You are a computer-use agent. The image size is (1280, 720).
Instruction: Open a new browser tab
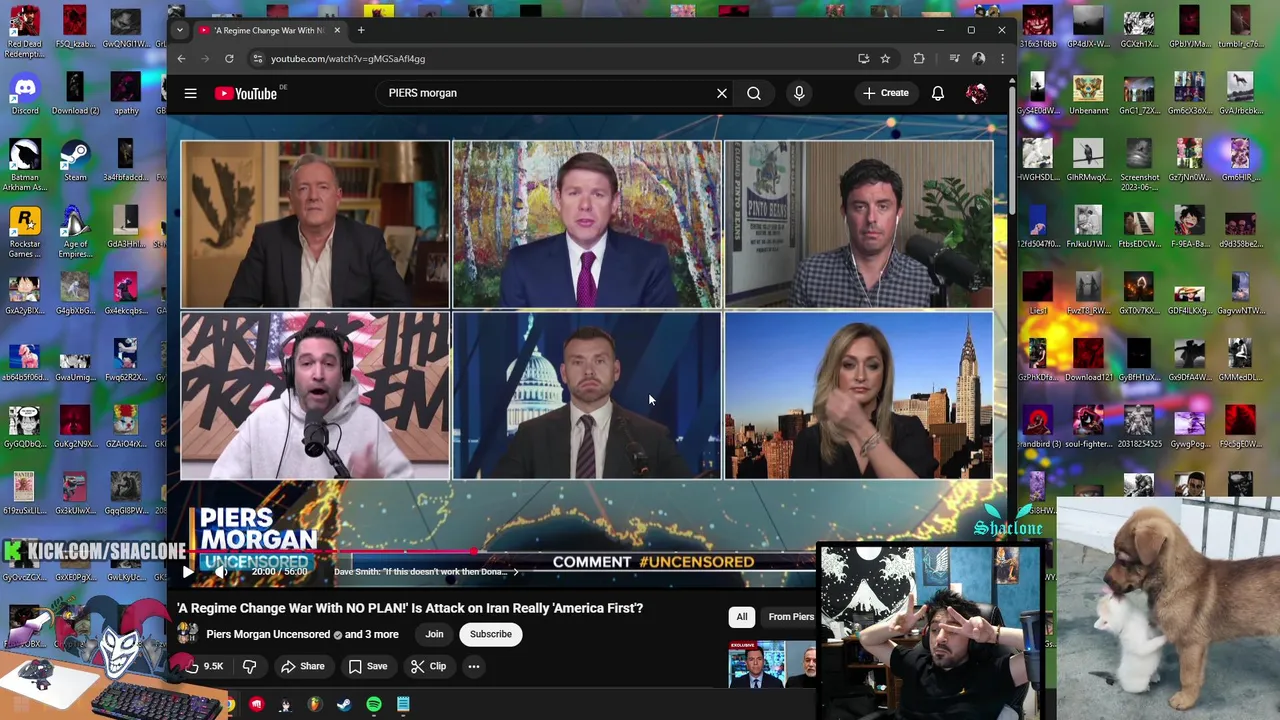[x=361, y=30]
